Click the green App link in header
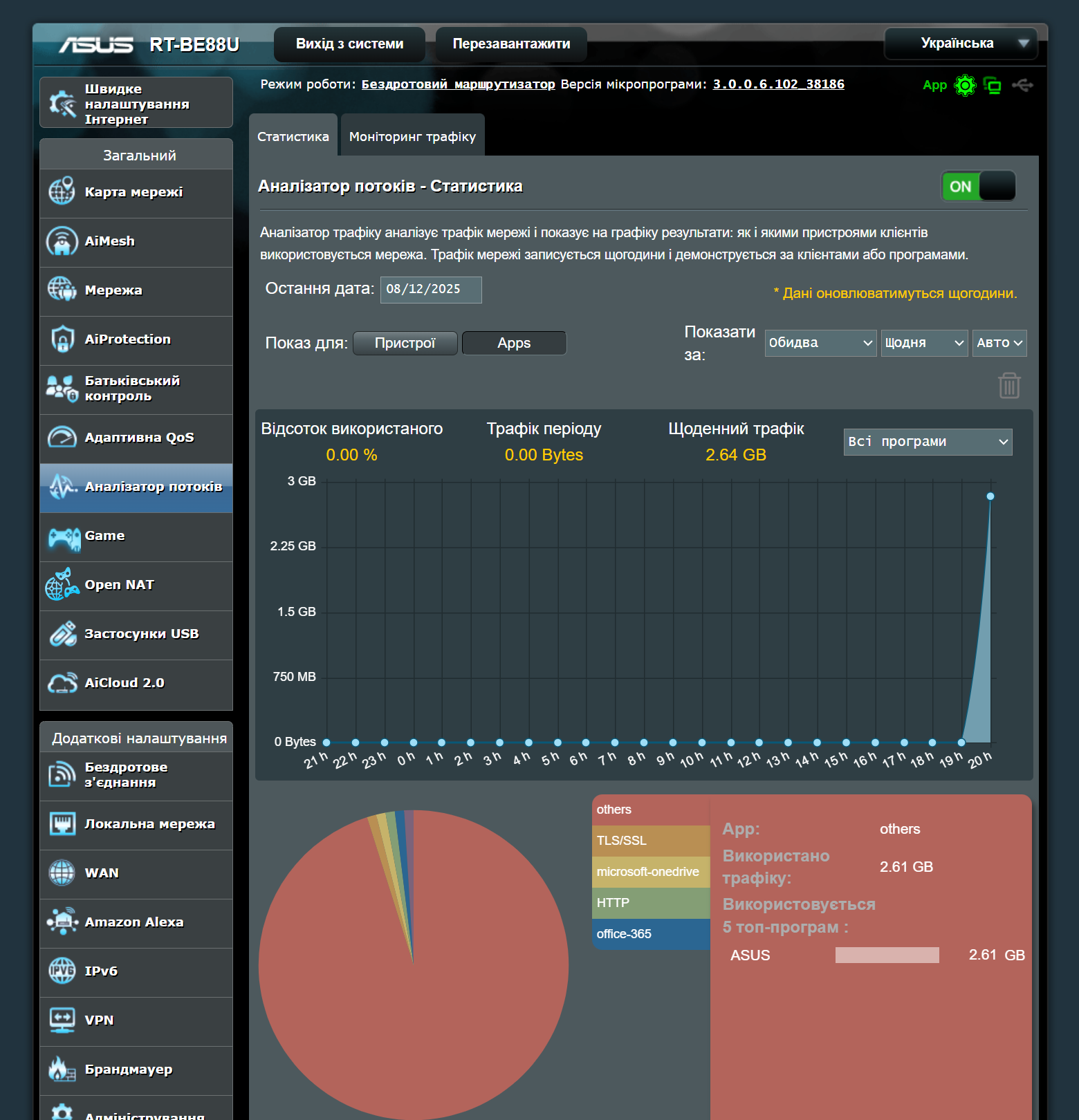This screenshot has height=1120, width=1079. coord(934,85)
